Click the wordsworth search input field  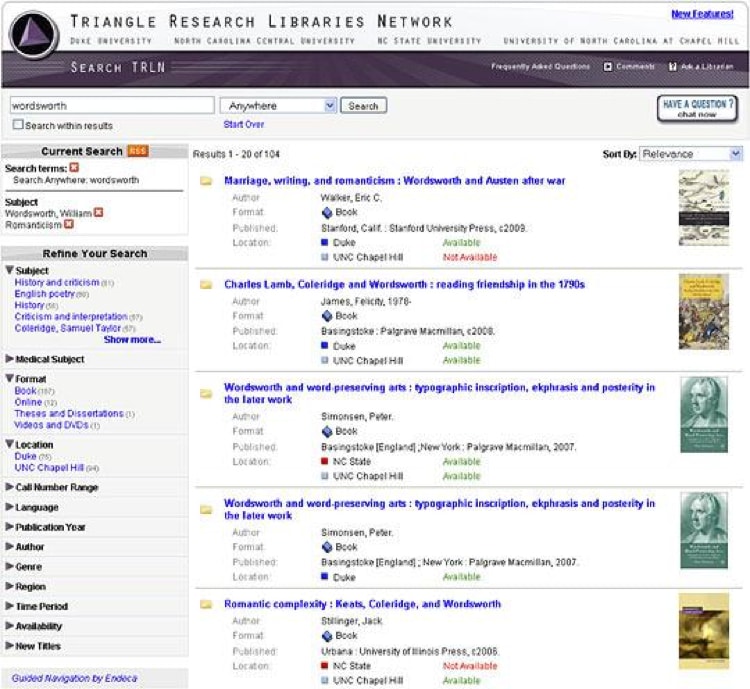112,105
